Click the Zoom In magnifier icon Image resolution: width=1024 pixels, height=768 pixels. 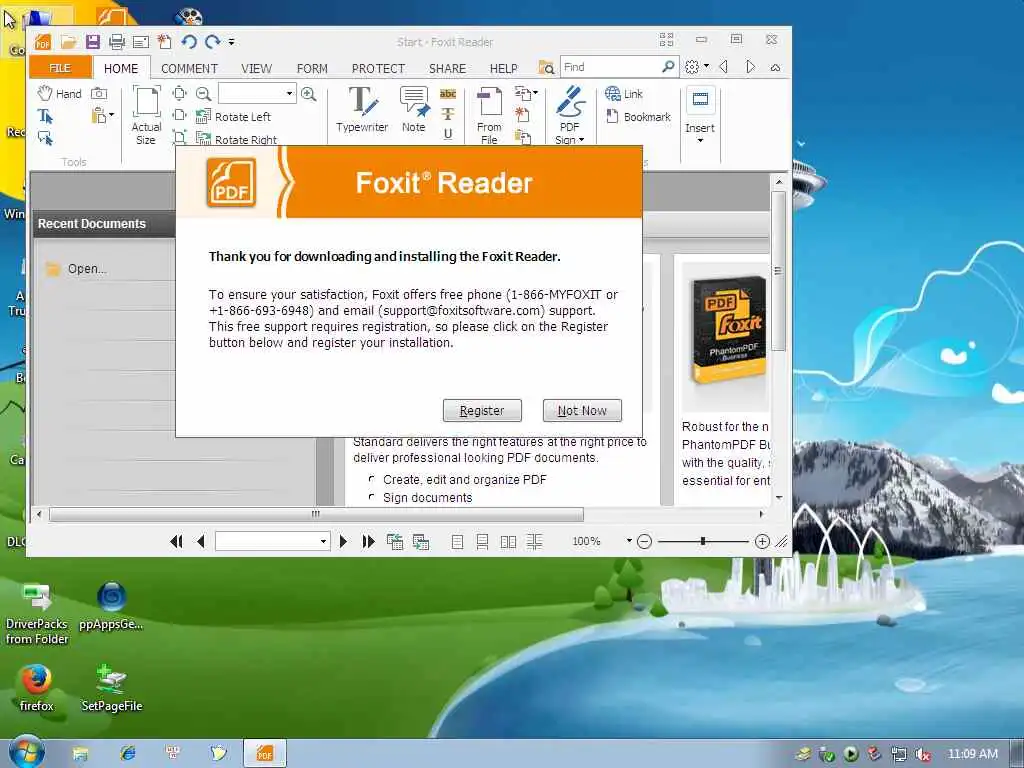[309, 93]
